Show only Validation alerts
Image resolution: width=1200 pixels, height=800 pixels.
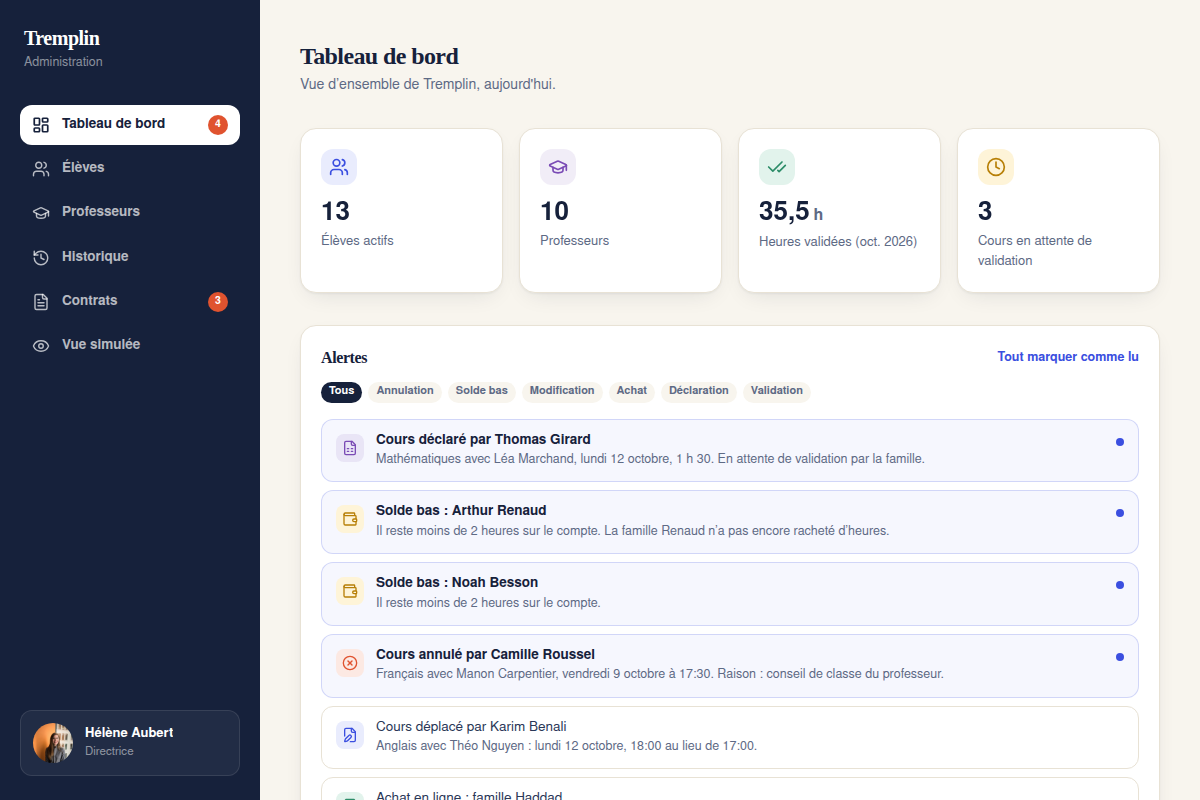[777, 391]
